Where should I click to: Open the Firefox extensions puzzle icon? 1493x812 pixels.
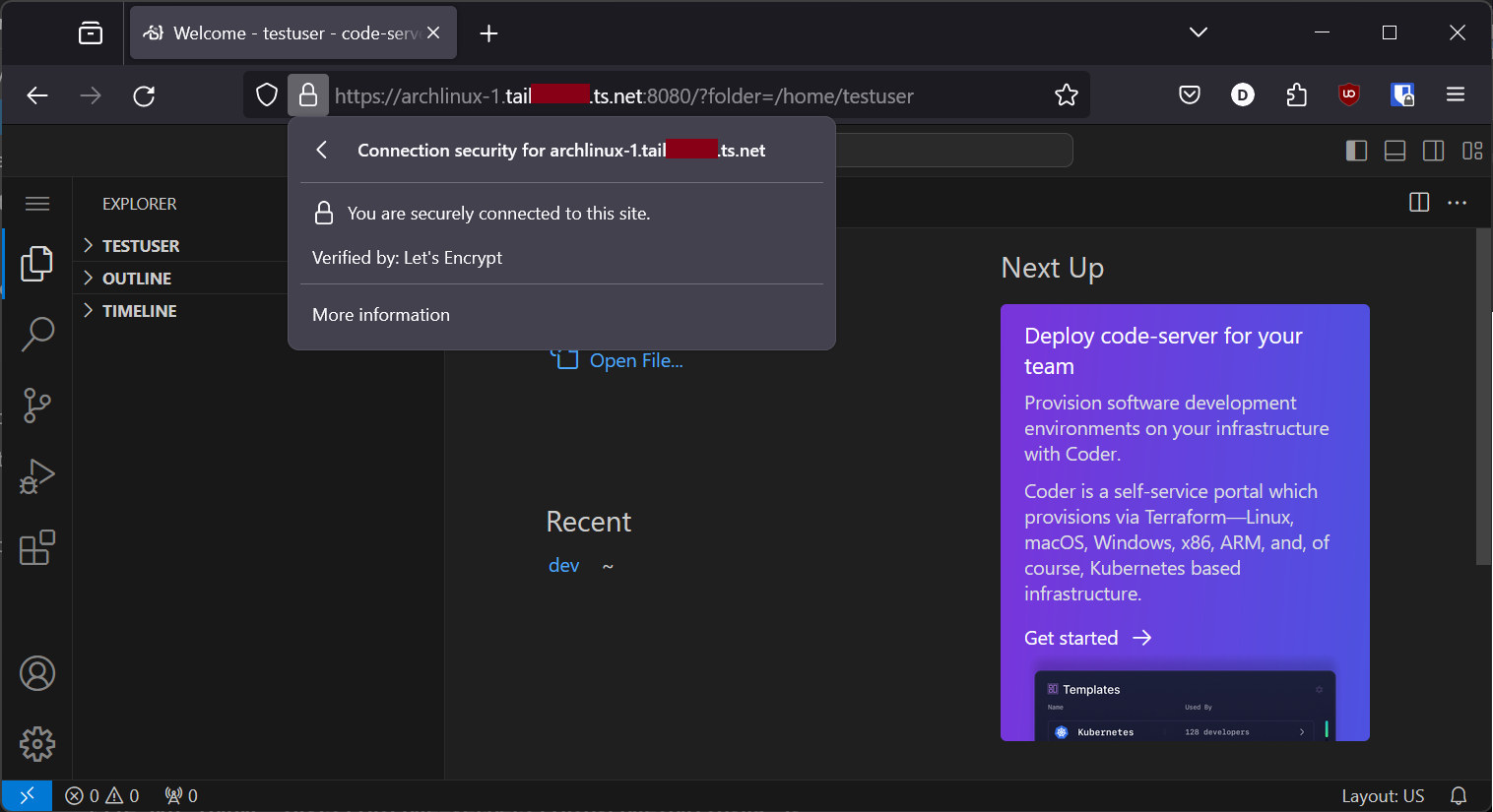[1296, 95]
